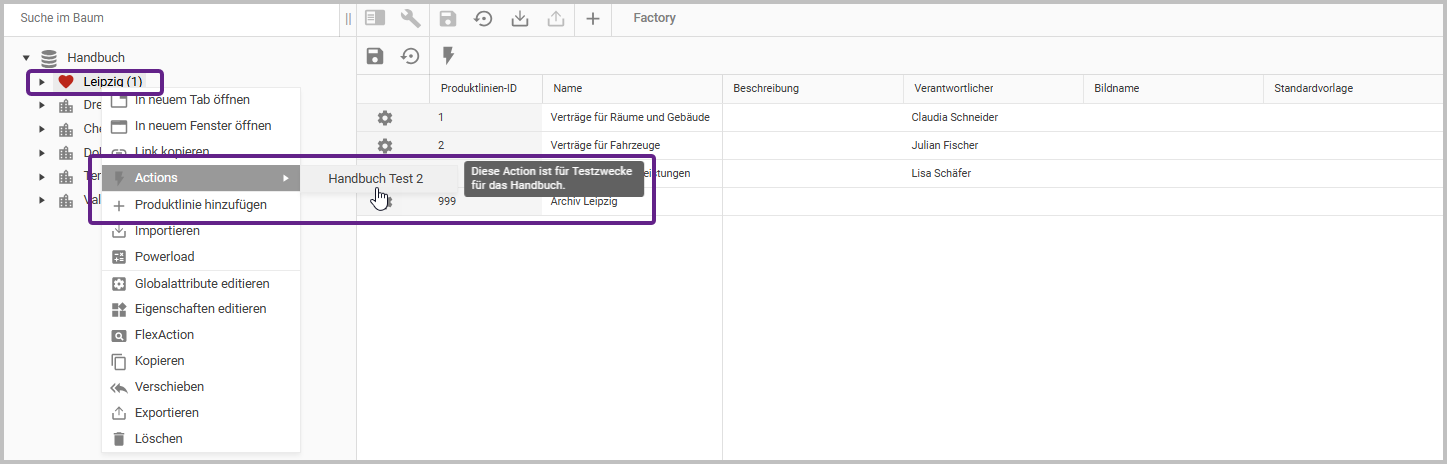Collapse the Handbuch root tree node
The height and width of the screenshot is (464, 1447).
coord(26,58)
